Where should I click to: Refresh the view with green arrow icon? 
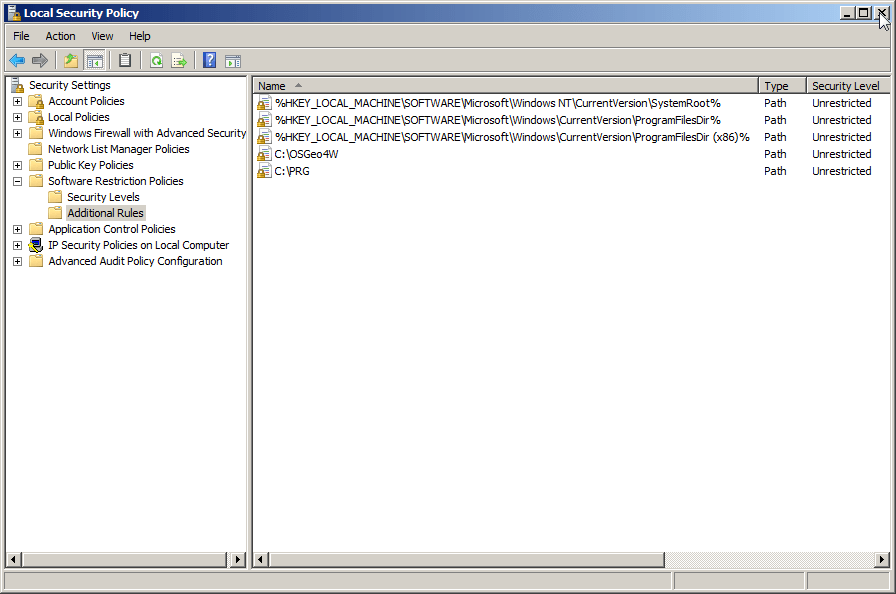click(x=157, y=60)
